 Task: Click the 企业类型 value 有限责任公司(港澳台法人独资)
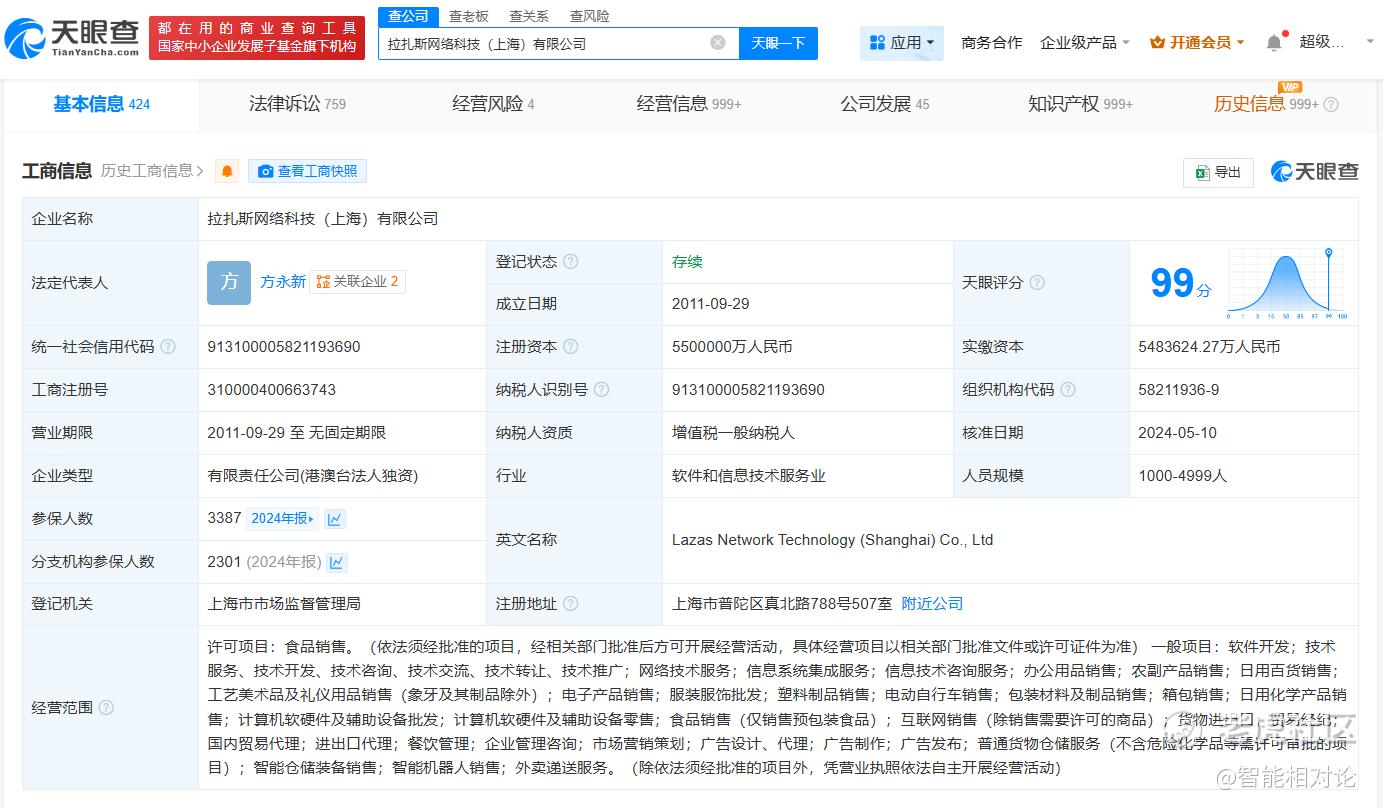(x=312, y=476)
